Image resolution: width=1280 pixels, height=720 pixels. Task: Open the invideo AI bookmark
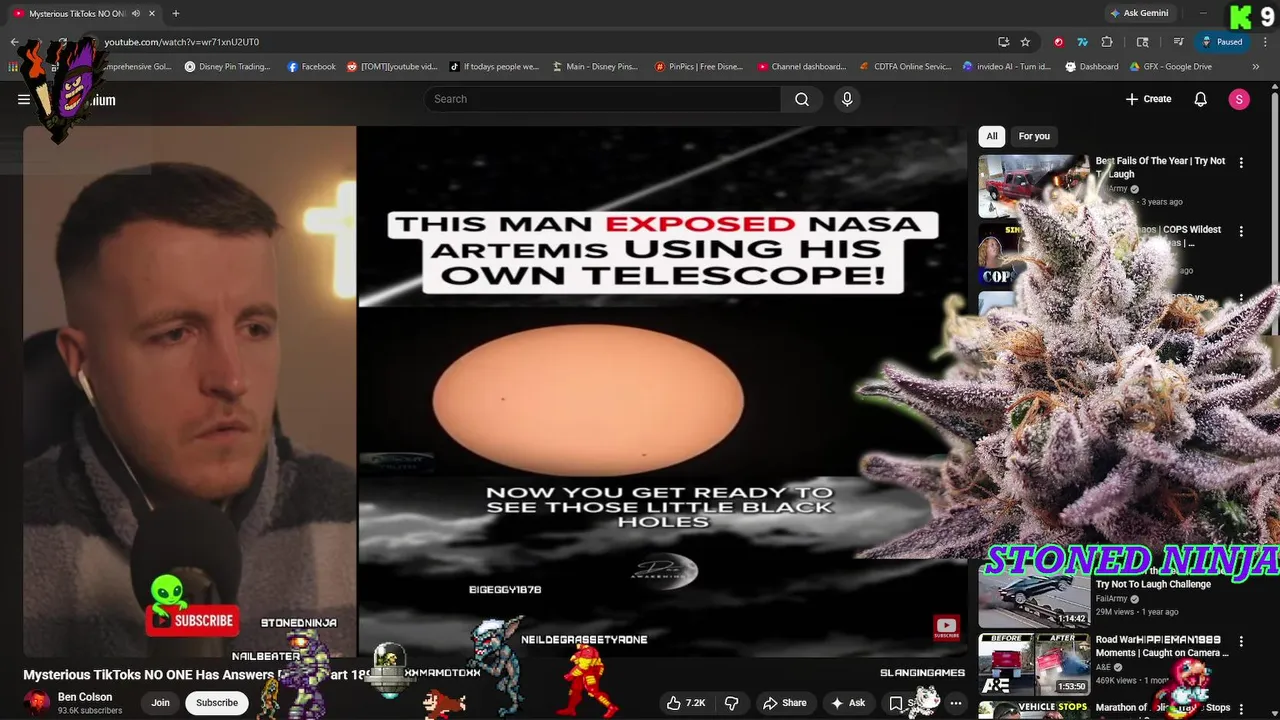1007,67
